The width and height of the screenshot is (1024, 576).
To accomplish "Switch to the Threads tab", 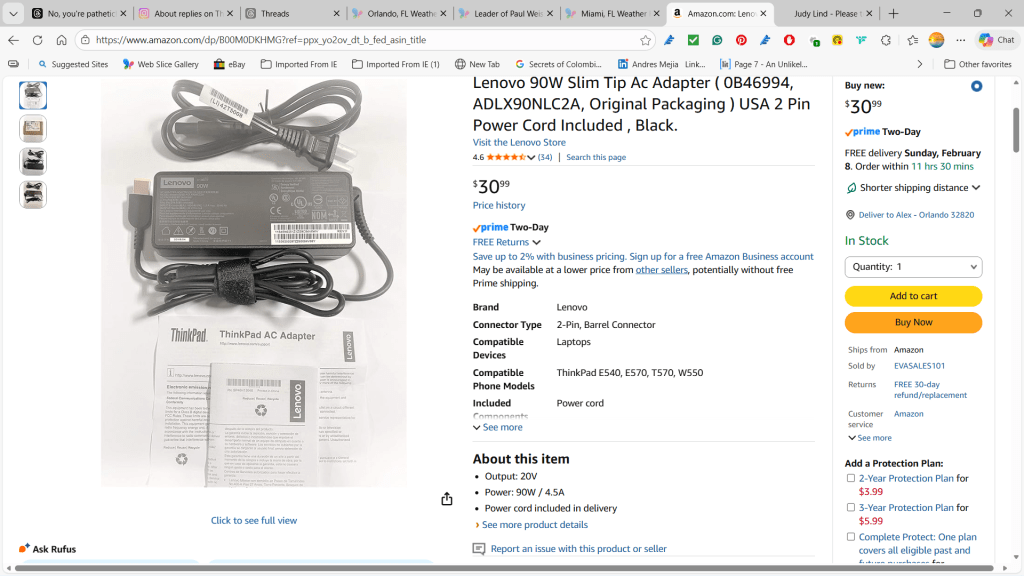I will 292,13.
